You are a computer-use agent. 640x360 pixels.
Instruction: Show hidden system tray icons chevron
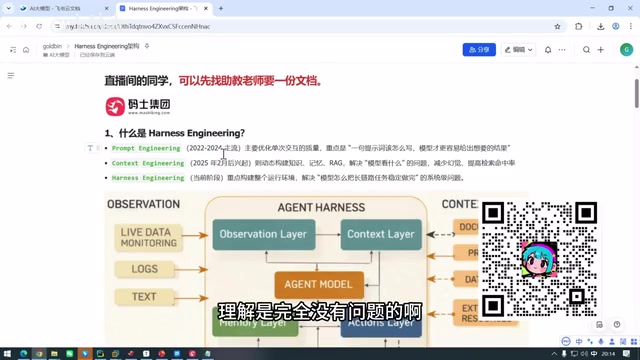(x=554, y=353)
